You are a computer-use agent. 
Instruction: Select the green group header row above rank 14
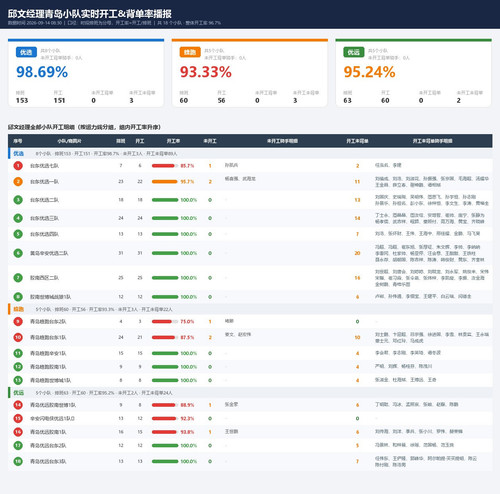(250, 393)
